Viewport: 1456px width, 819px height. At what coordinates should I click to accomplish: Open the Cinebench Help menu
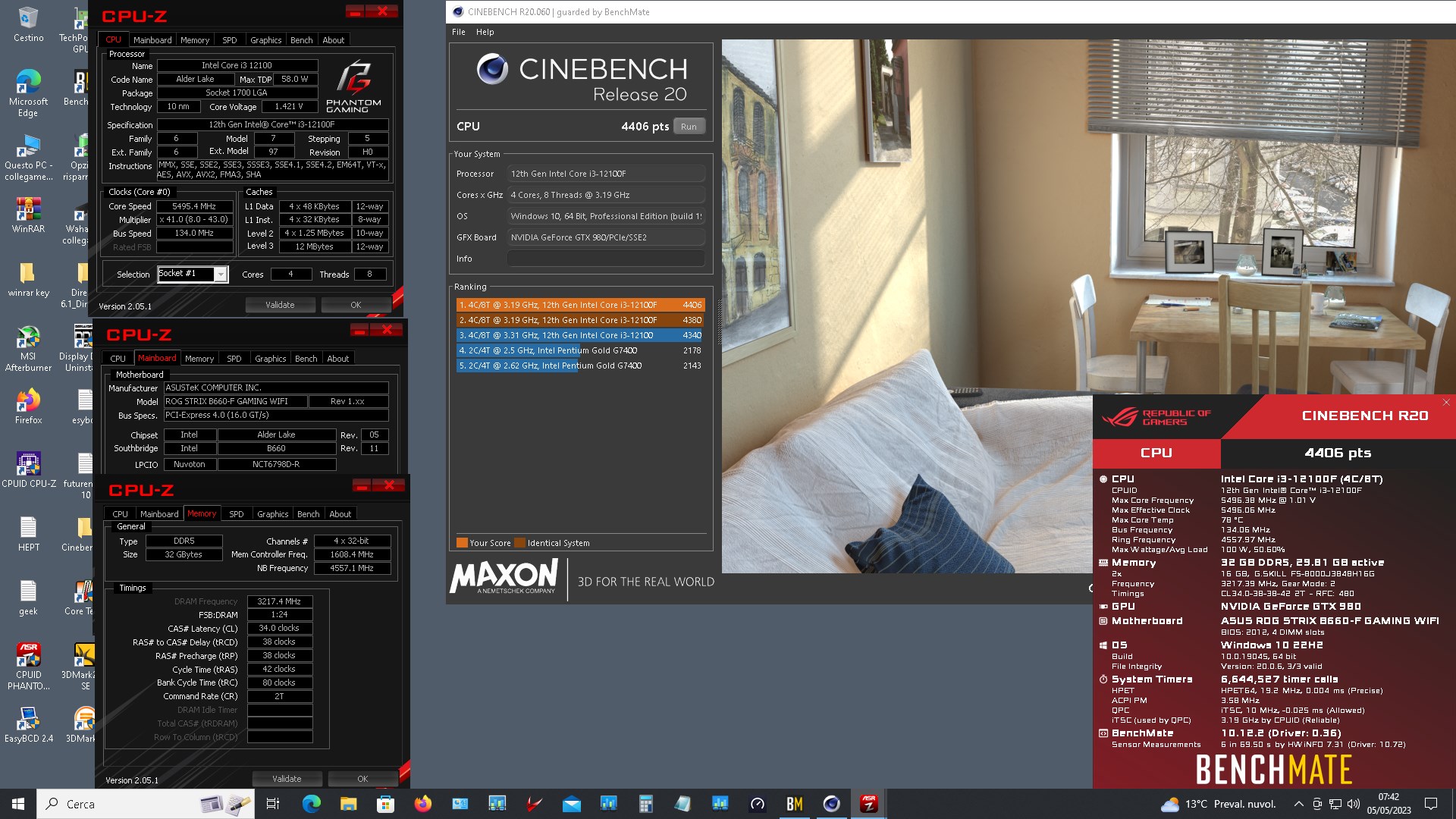(x=485, y=32)
